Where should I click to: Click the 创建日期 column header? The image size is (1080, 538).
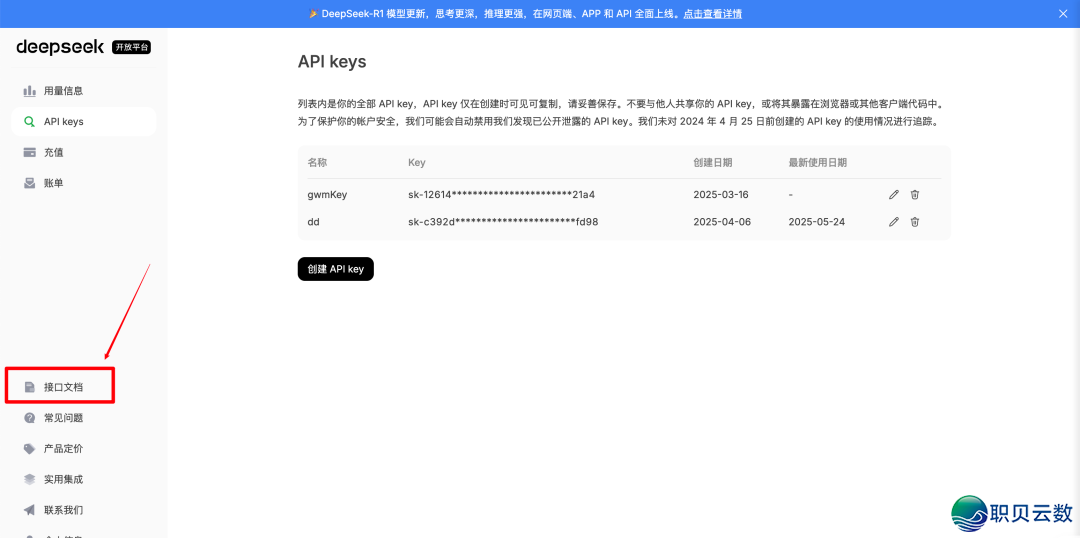tap(712, 162)
